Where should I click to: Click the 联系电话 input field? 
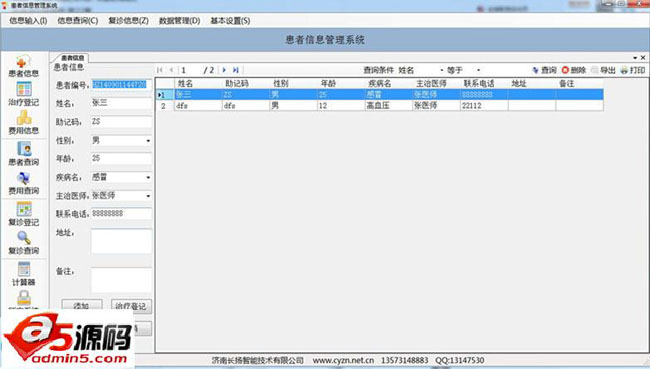pos(121,214)
